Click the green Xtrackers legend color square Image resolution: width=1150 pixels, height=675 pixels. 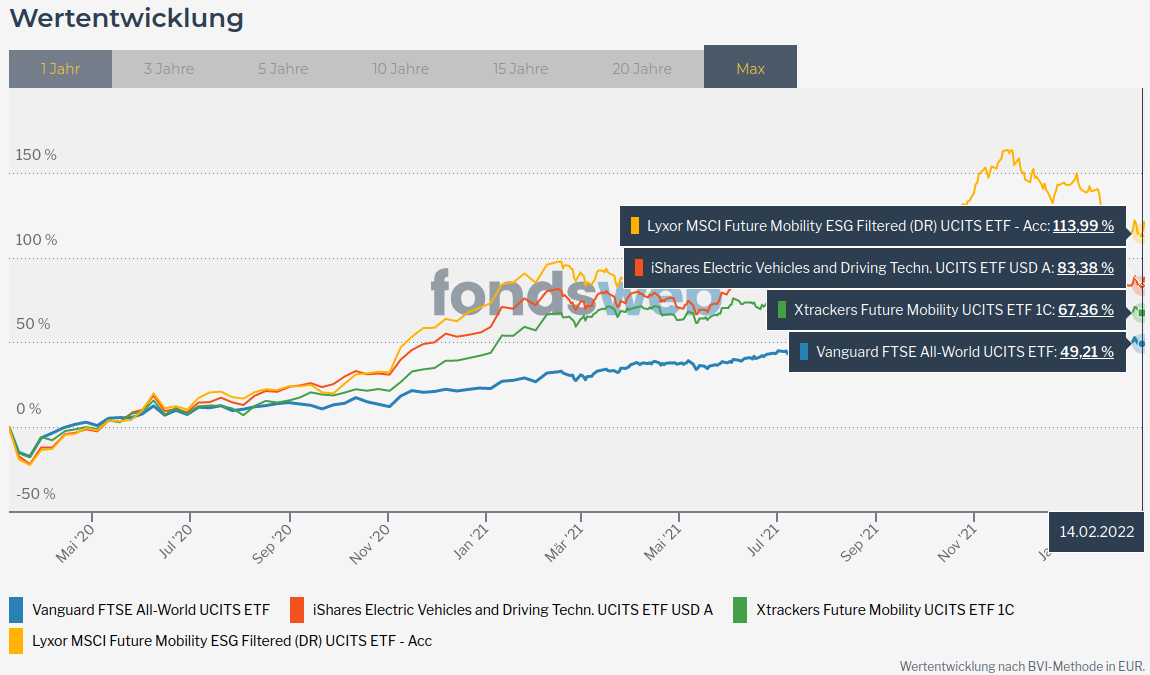[741, 609]
